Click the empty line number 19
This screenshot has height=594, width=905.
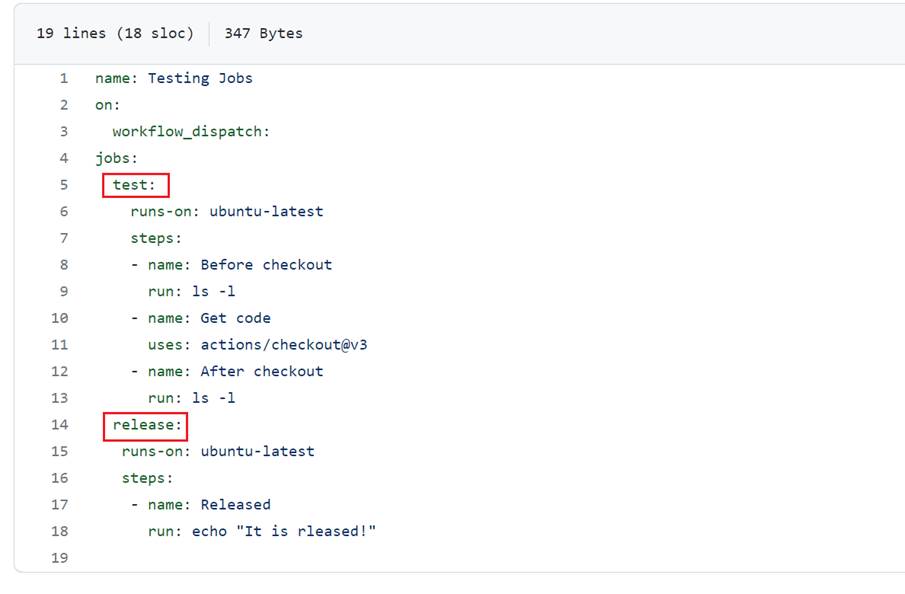pyautogui.click(x=60, y=558)
